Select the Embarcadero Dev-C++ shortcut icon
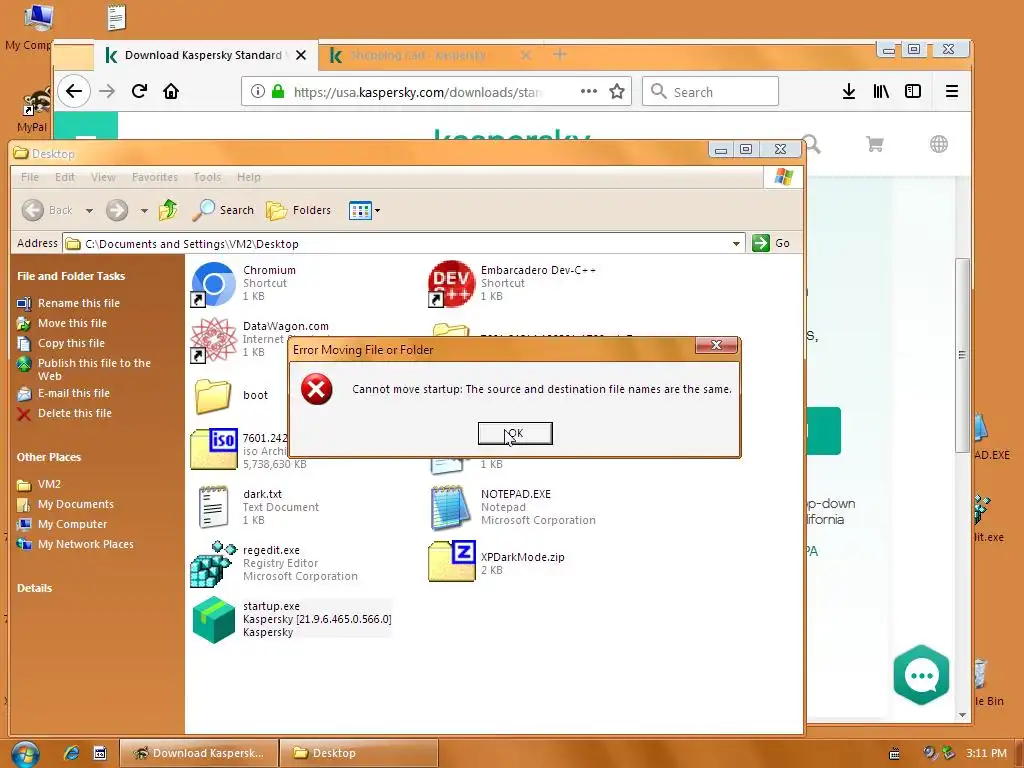The image size is (1024, 768). pyautogui.click(x=451, y=284)
